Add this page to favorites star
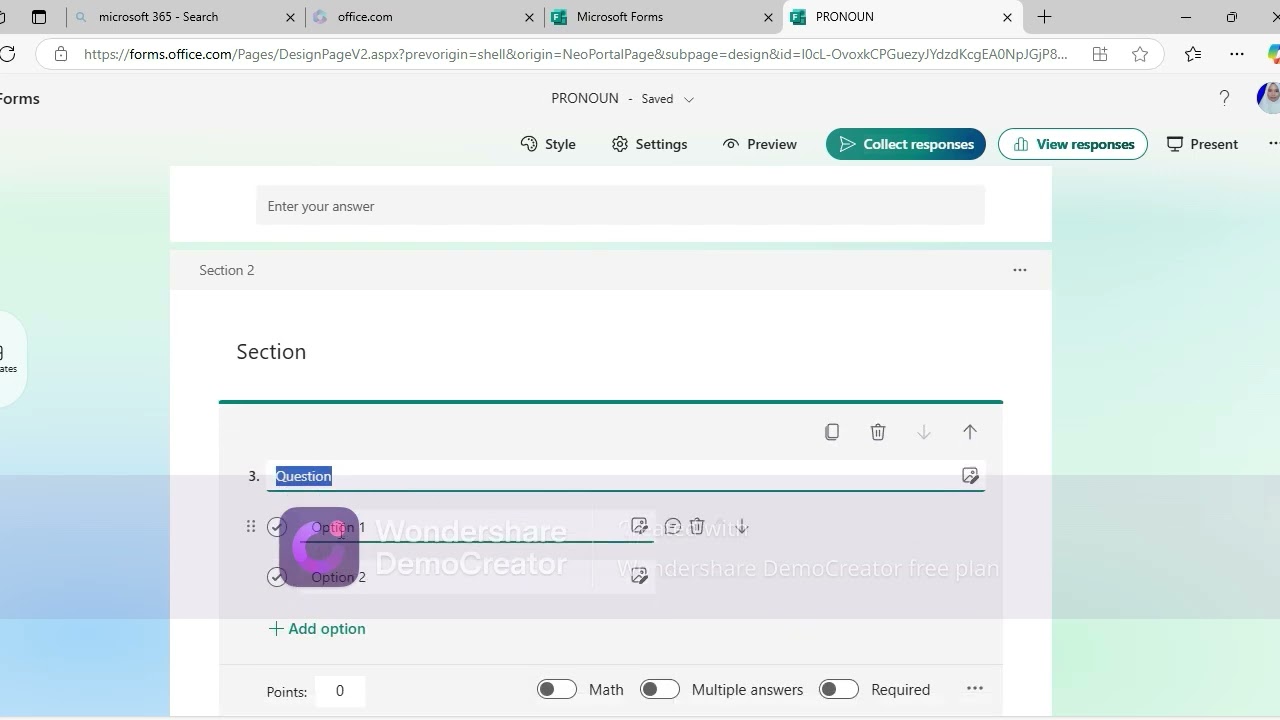This screenshot has height=720, width=1280. click(1140, 54)
